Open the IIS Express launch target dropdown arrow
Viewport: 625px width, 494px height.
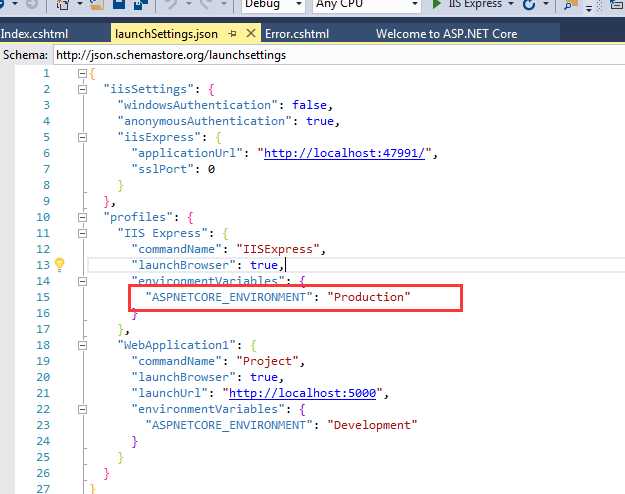pyautogui.click(x=511, y=4)
